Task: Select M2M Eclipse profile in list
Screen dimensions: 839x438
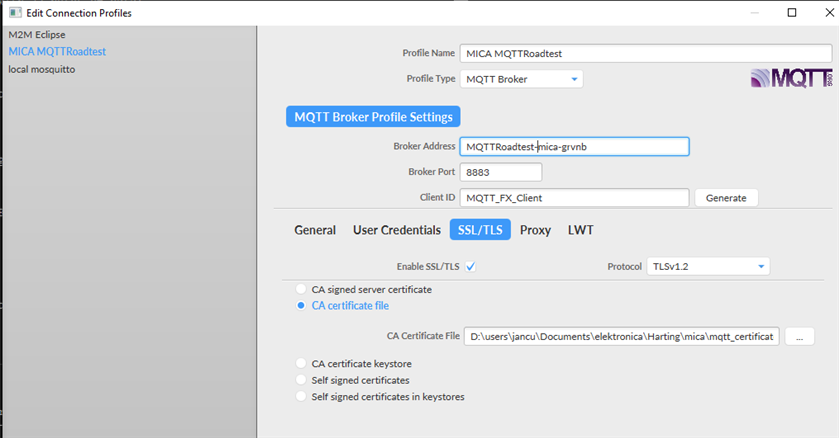Action: [37, 35]
